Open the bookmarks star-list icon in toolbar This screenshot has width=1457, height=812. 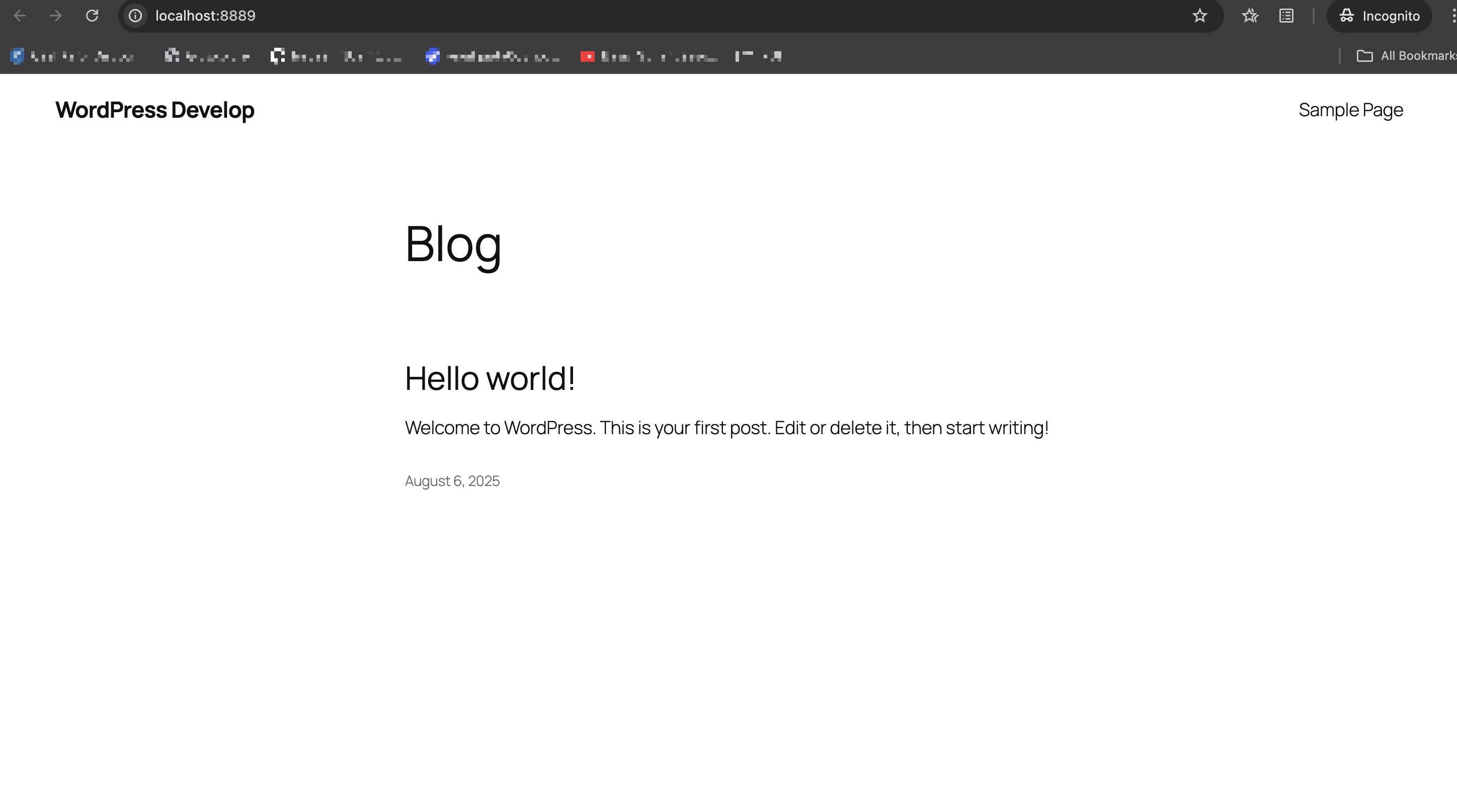point(1250,16)
